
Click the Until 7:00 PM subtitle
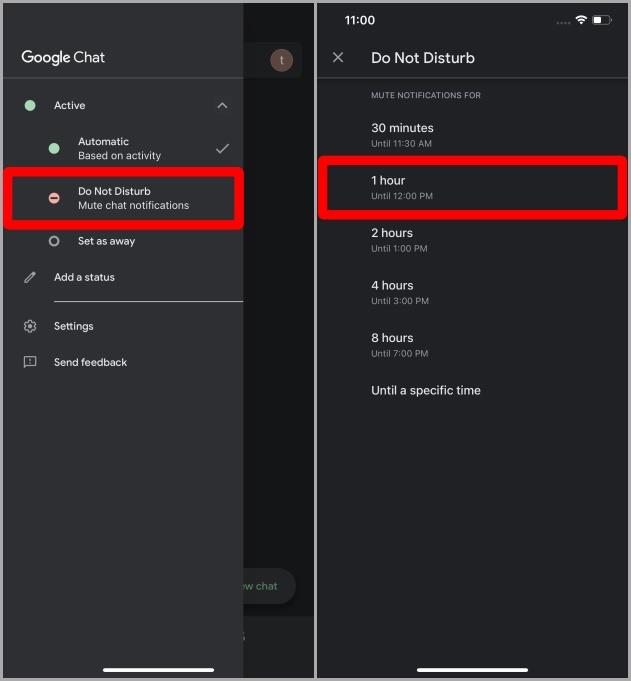point(400,354)
